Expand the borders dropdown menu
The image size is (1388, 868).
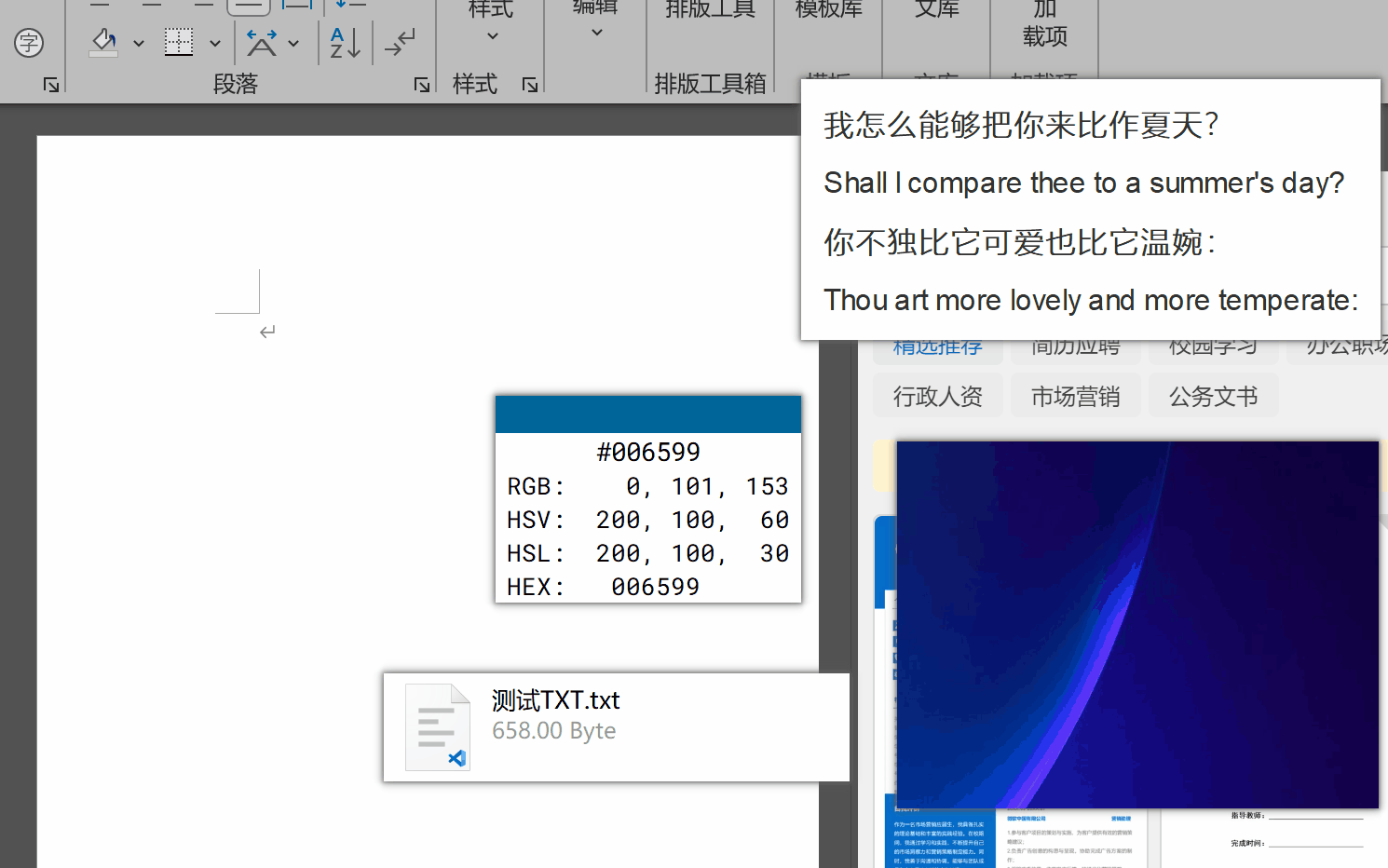[x=214, y=42]
